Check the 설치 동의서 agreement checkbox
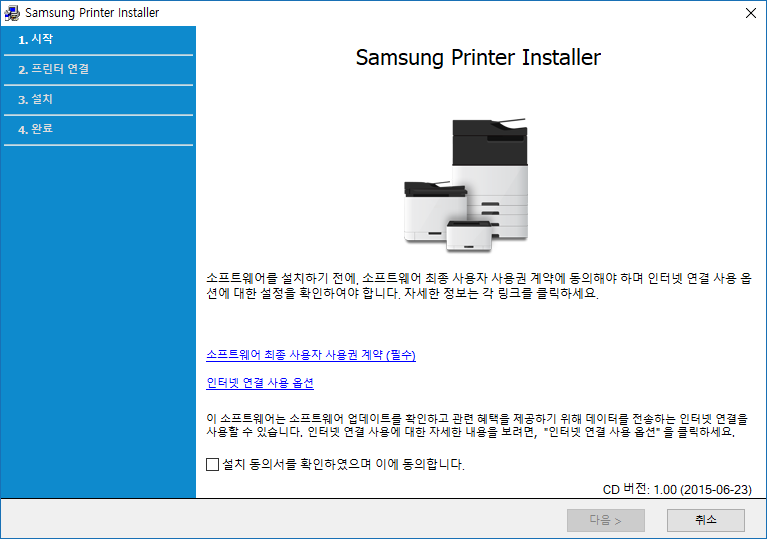The width and height of the screenshot is (767, 539). coord(212,464)
